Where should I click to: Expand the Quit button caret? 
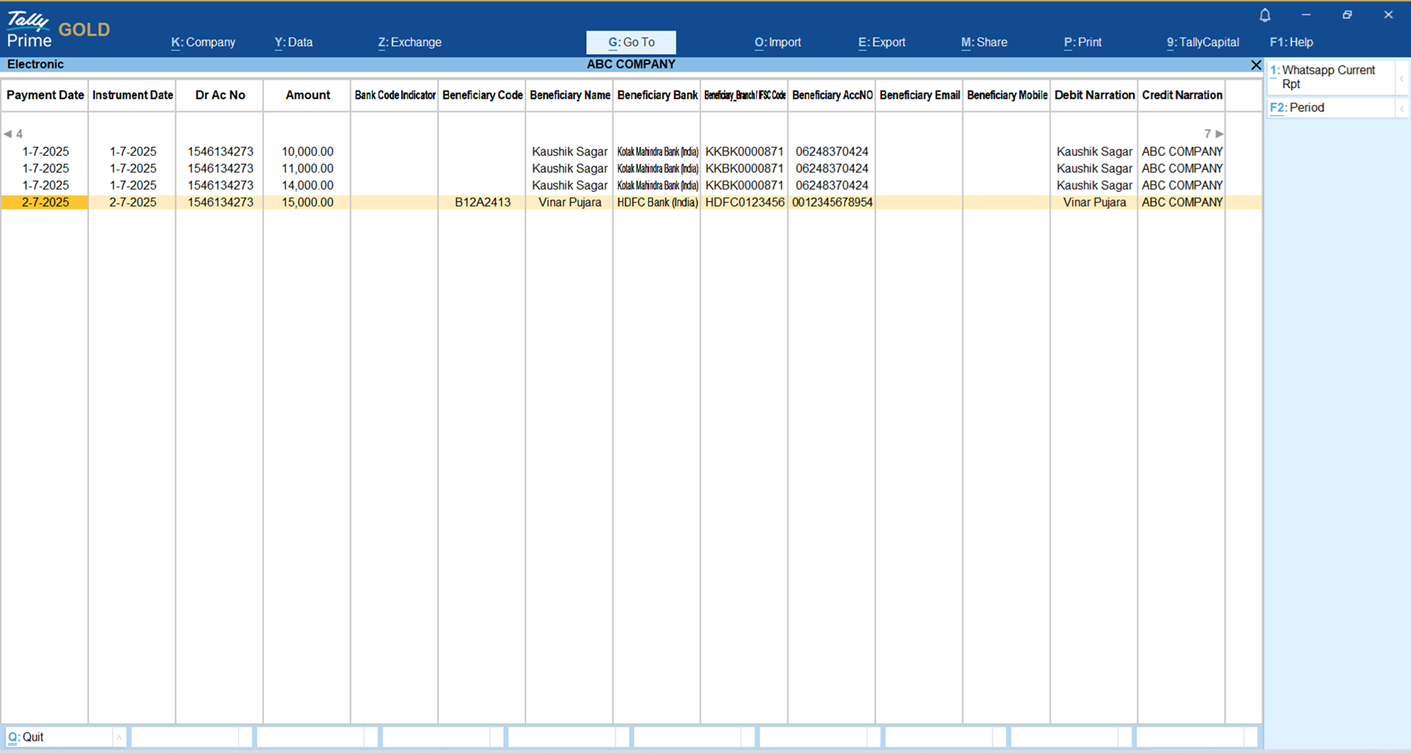[119, 738]
